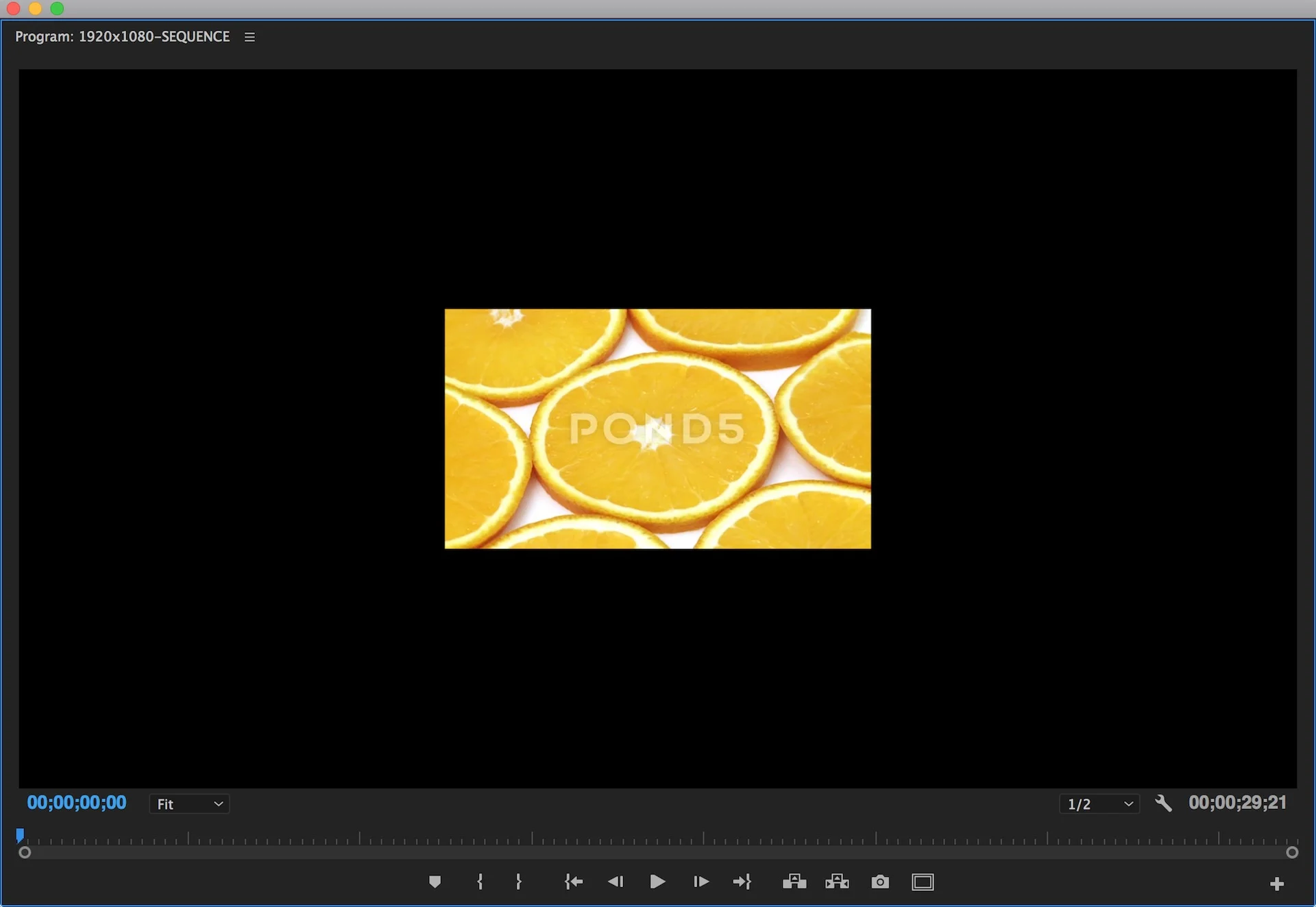Go to In point button
Image resolution: width=1316 pixels, height=907 pixels.
573,882
